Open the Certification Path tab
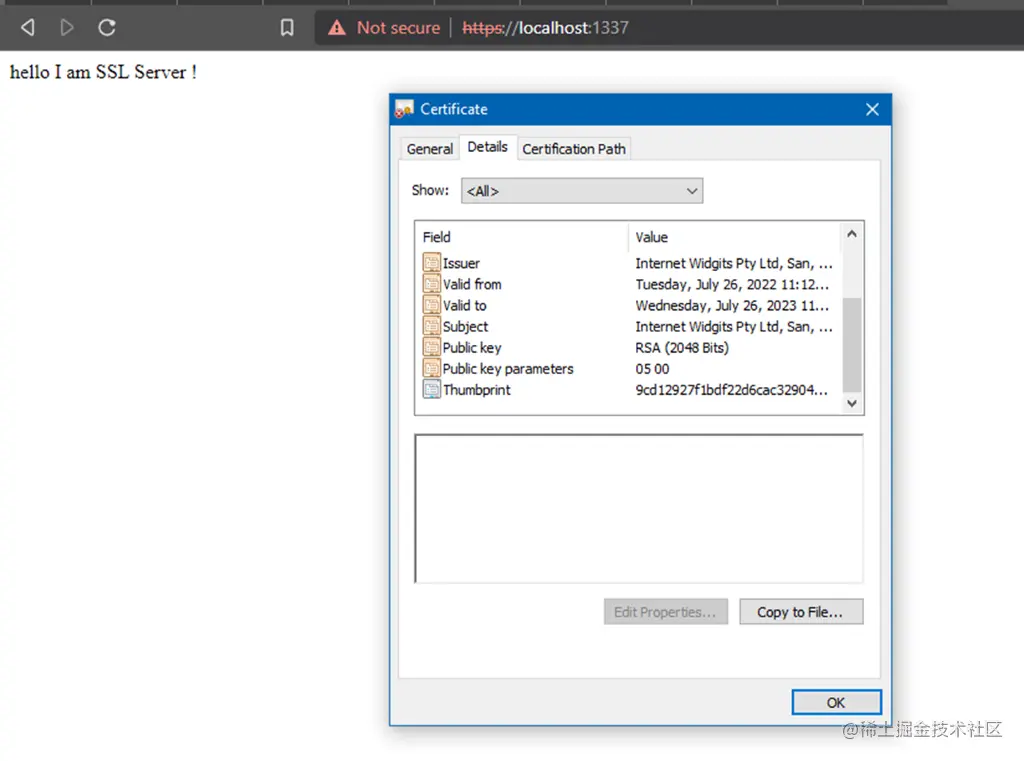Viewport: 1024px width, 761px height. tap(574, 149)
